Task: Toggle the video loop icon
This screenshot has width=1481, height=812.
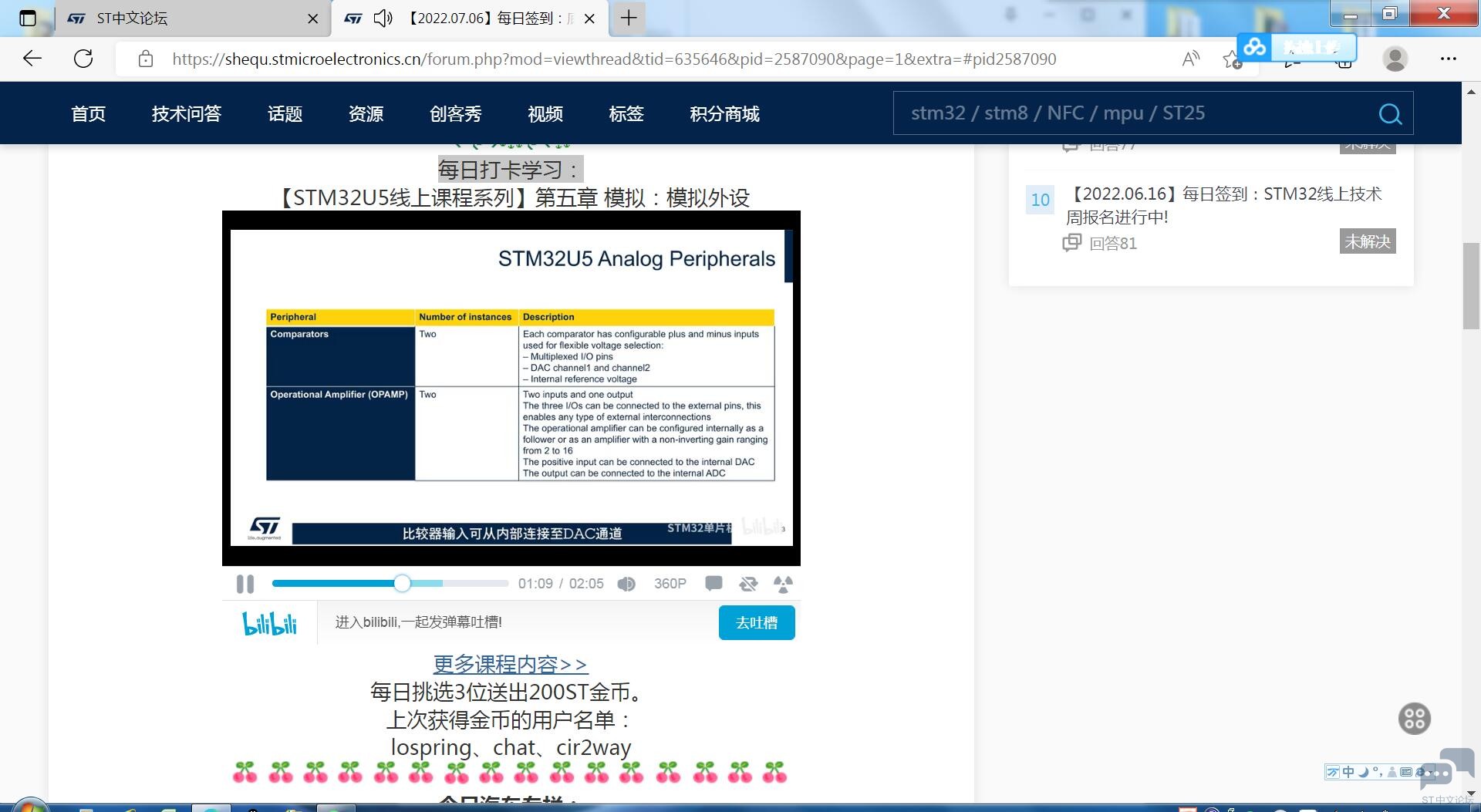Action: coord(748,584)
